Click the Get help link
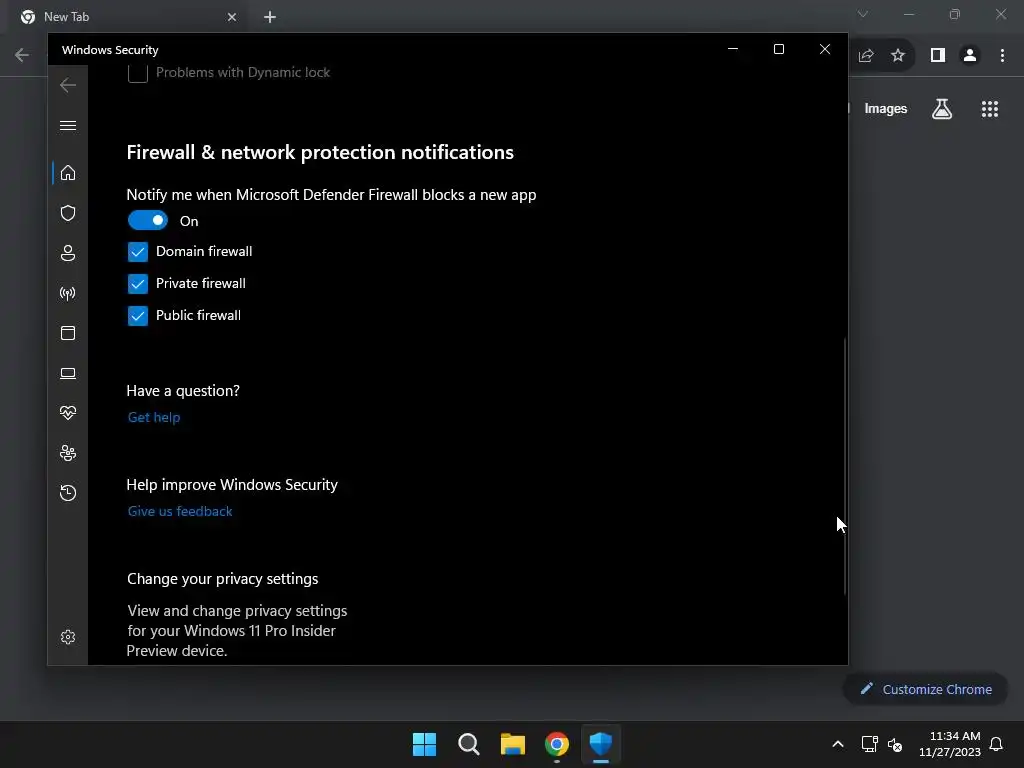 pos(154,417)
